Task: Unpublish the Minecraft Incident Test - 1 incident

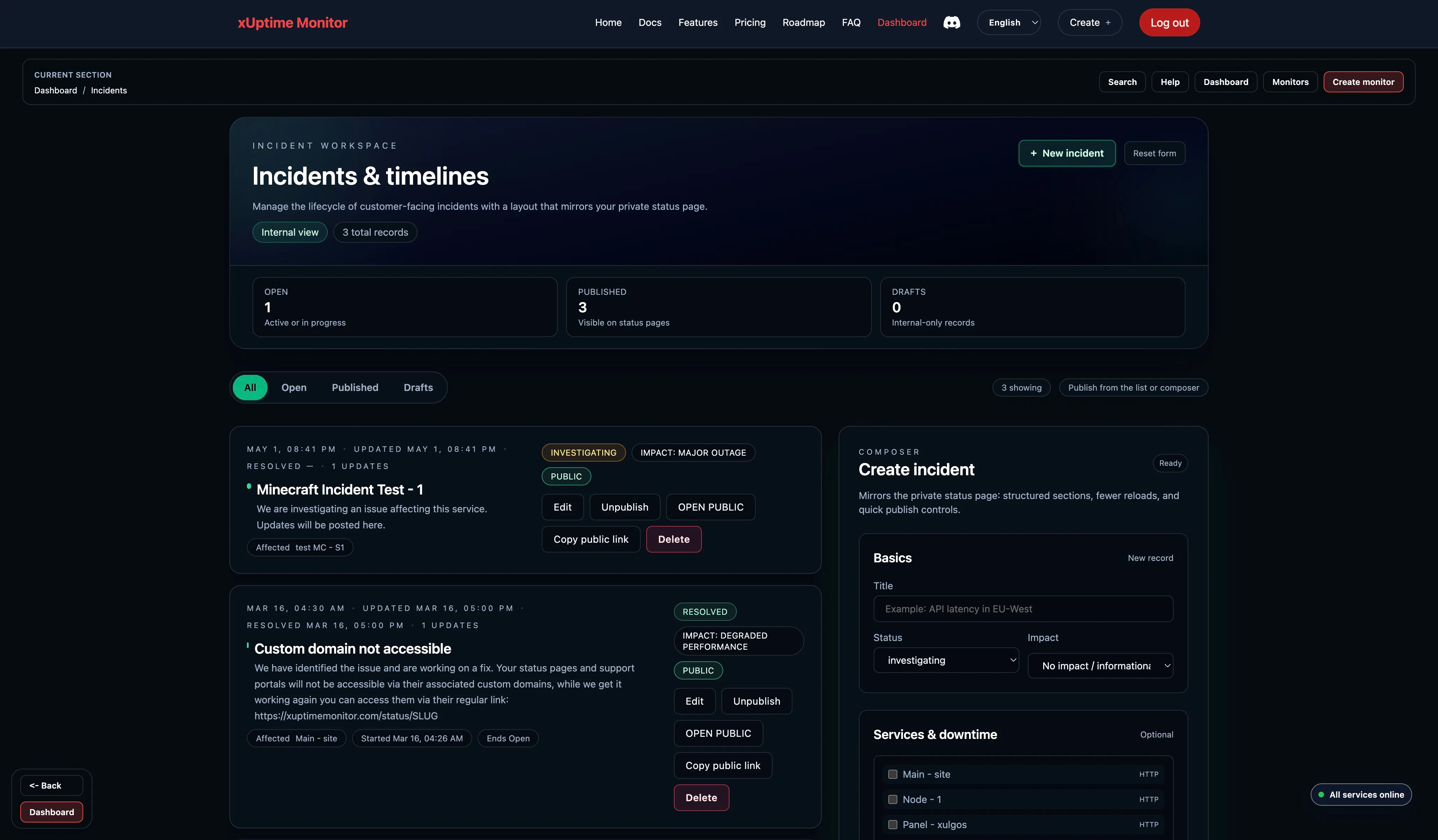Action: (625, 507)
